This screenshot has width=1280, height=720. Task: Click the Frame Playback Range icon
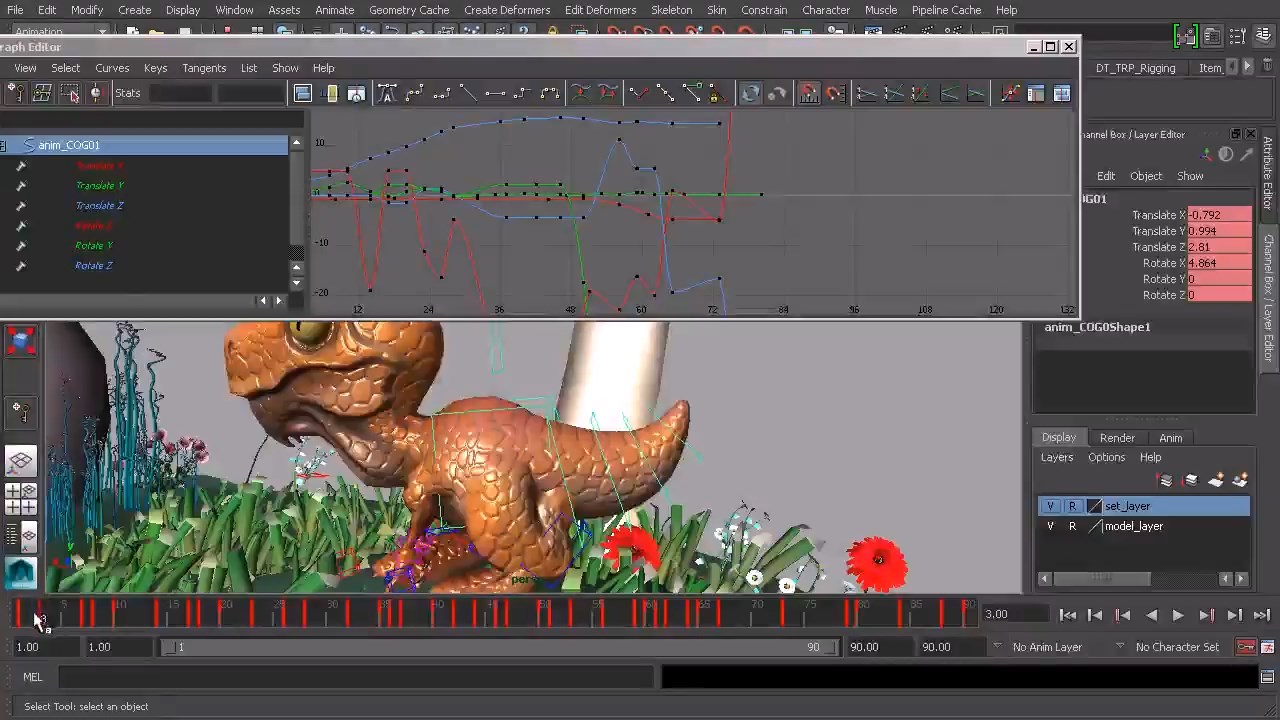point(330,93)
